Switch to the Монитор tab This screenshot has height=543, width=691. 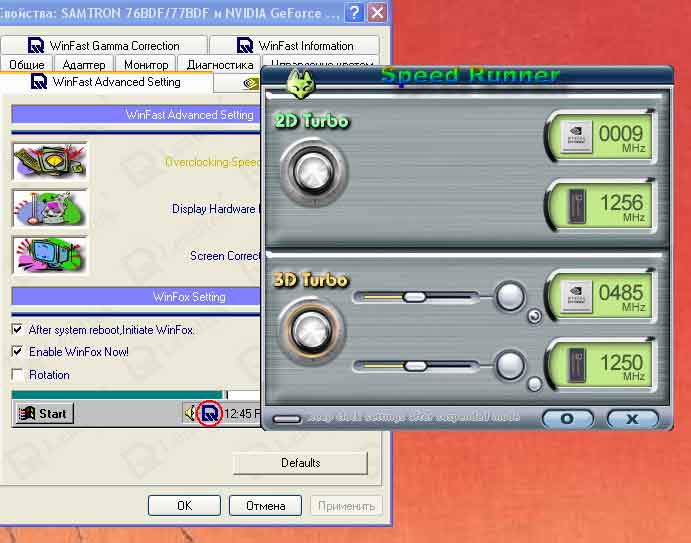coord(146,64)
